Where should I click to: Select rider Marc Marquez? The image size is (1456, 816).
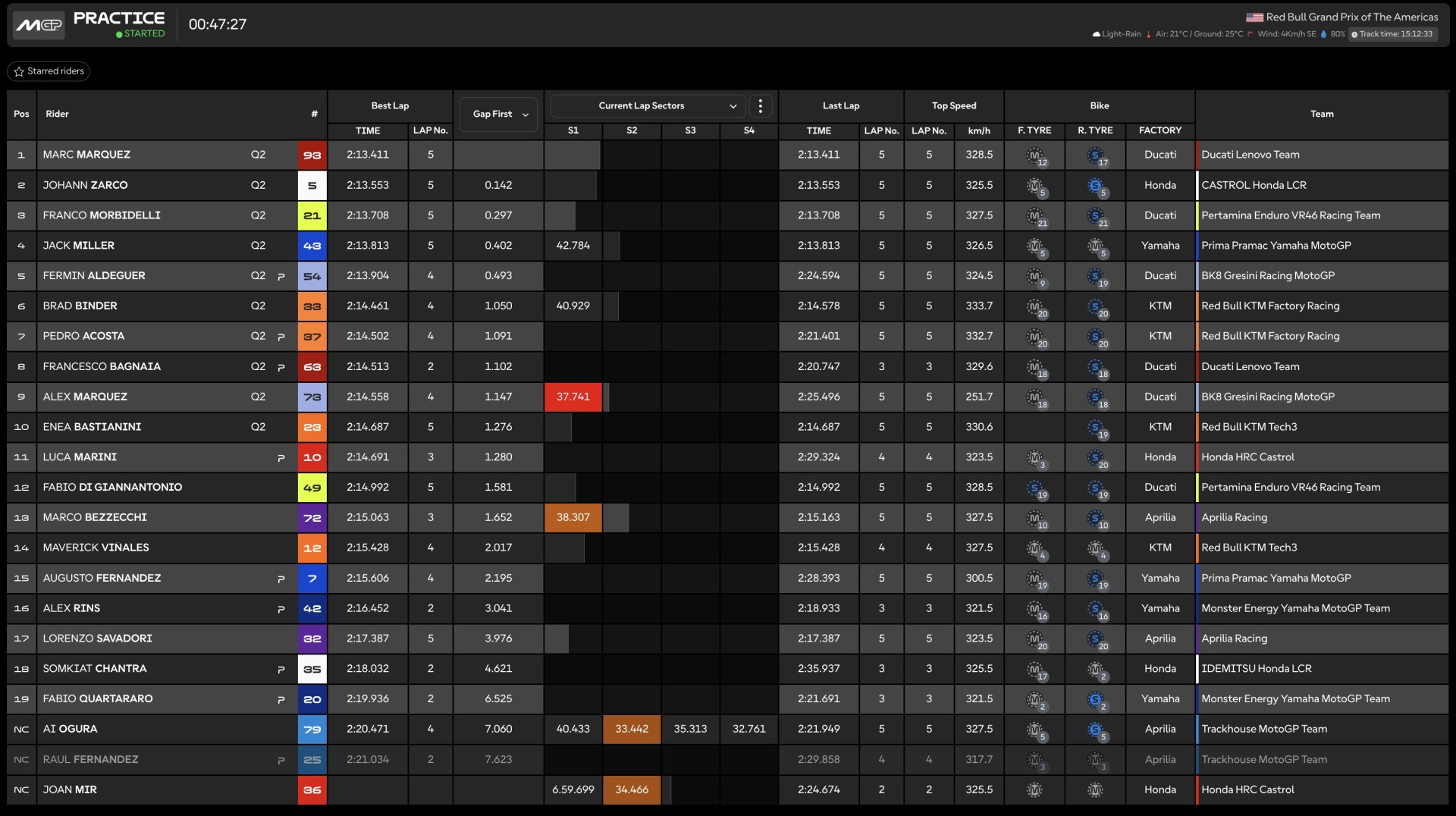pyautogui.click(x=86, y=155)
